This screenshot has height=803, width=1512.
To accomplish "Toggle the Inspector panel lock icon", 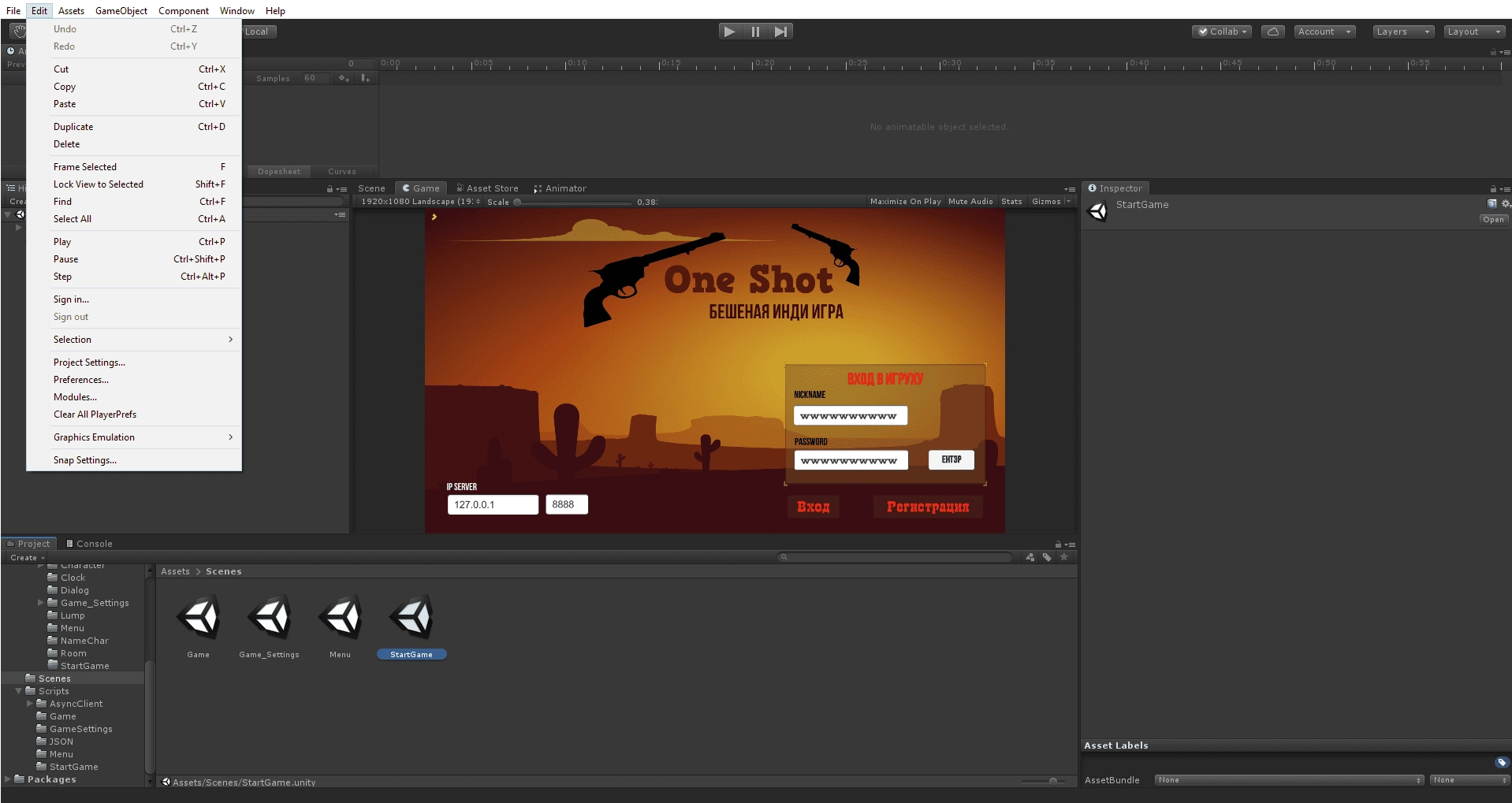I will [1493, 189].
